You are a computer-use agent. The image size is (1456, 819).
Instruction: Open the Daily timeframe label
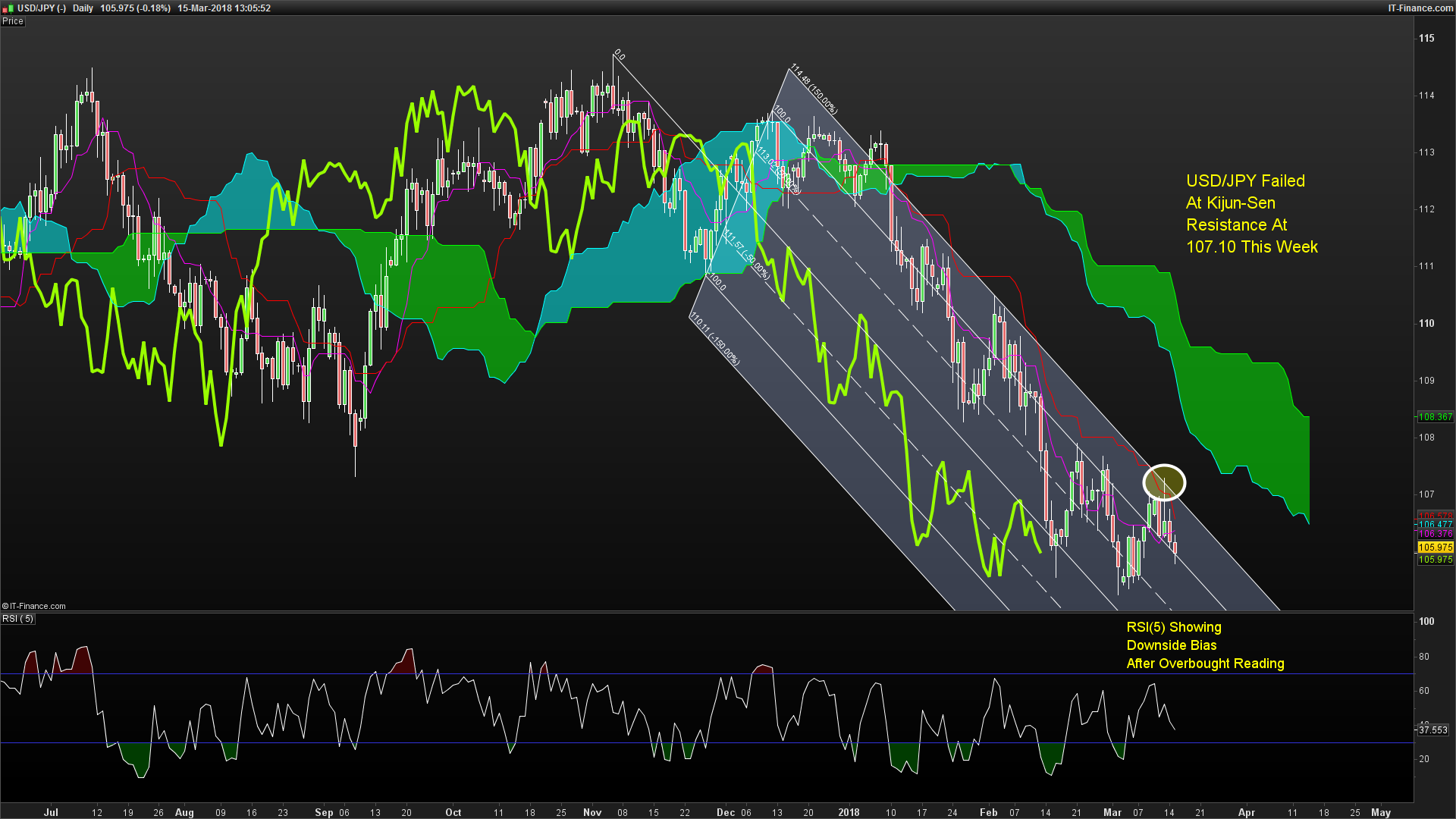[x=83, y=8]
